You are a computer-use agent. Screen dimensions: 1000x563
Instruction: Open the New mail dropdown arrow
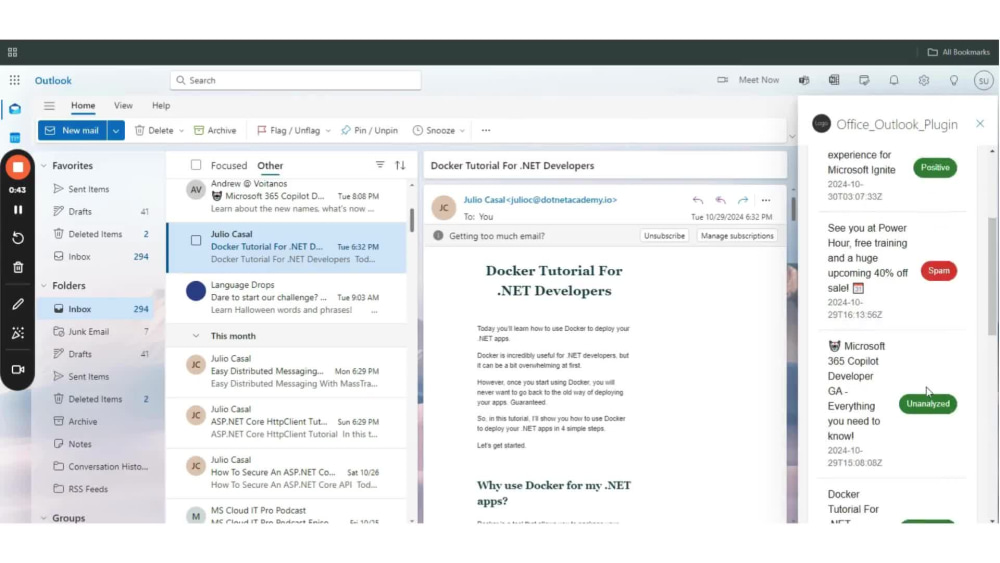115,130
